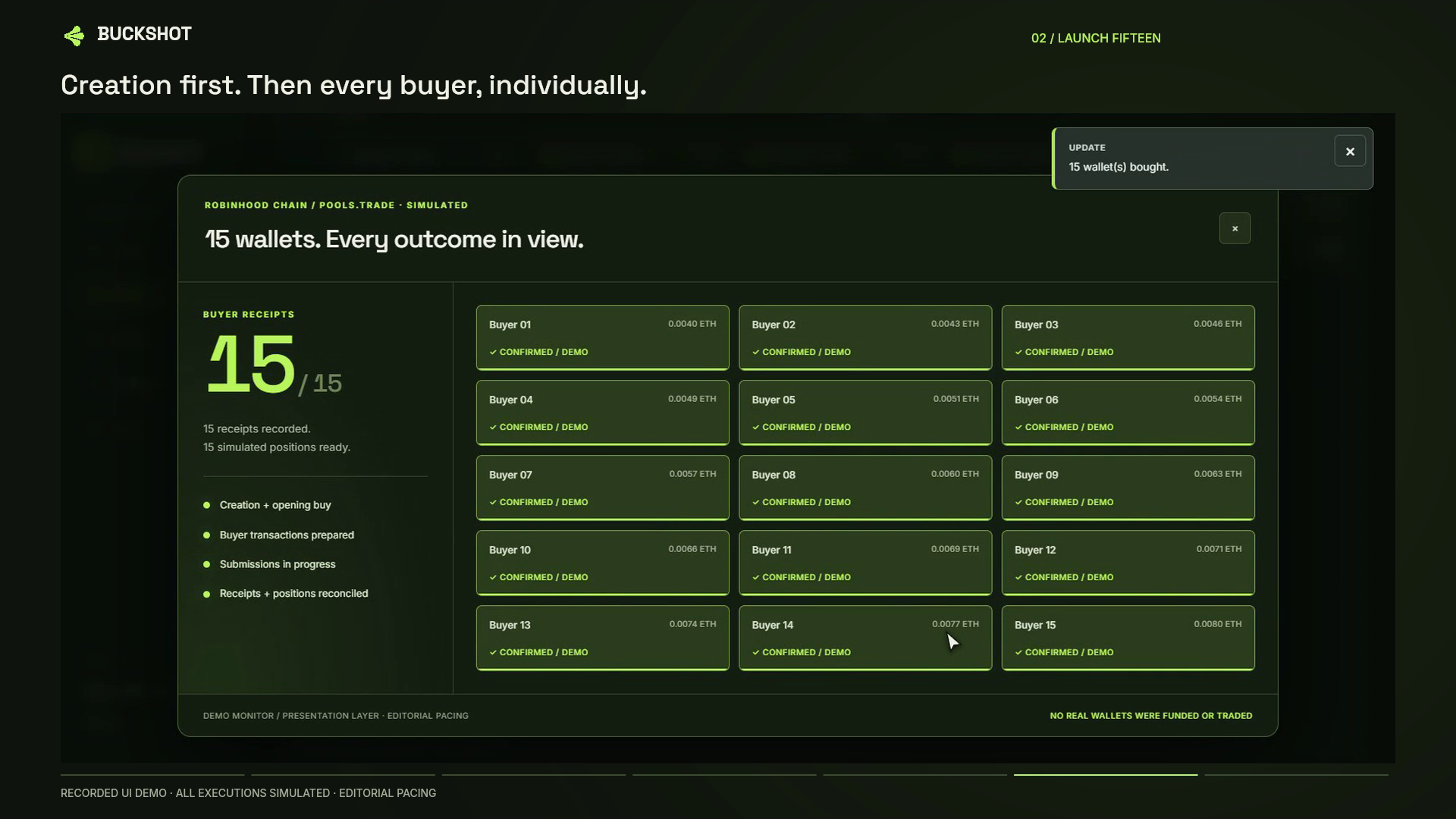This screenshot has height=819, width=1456.
Task: Select the Buyer 04 card
Action: coord(603,413)
